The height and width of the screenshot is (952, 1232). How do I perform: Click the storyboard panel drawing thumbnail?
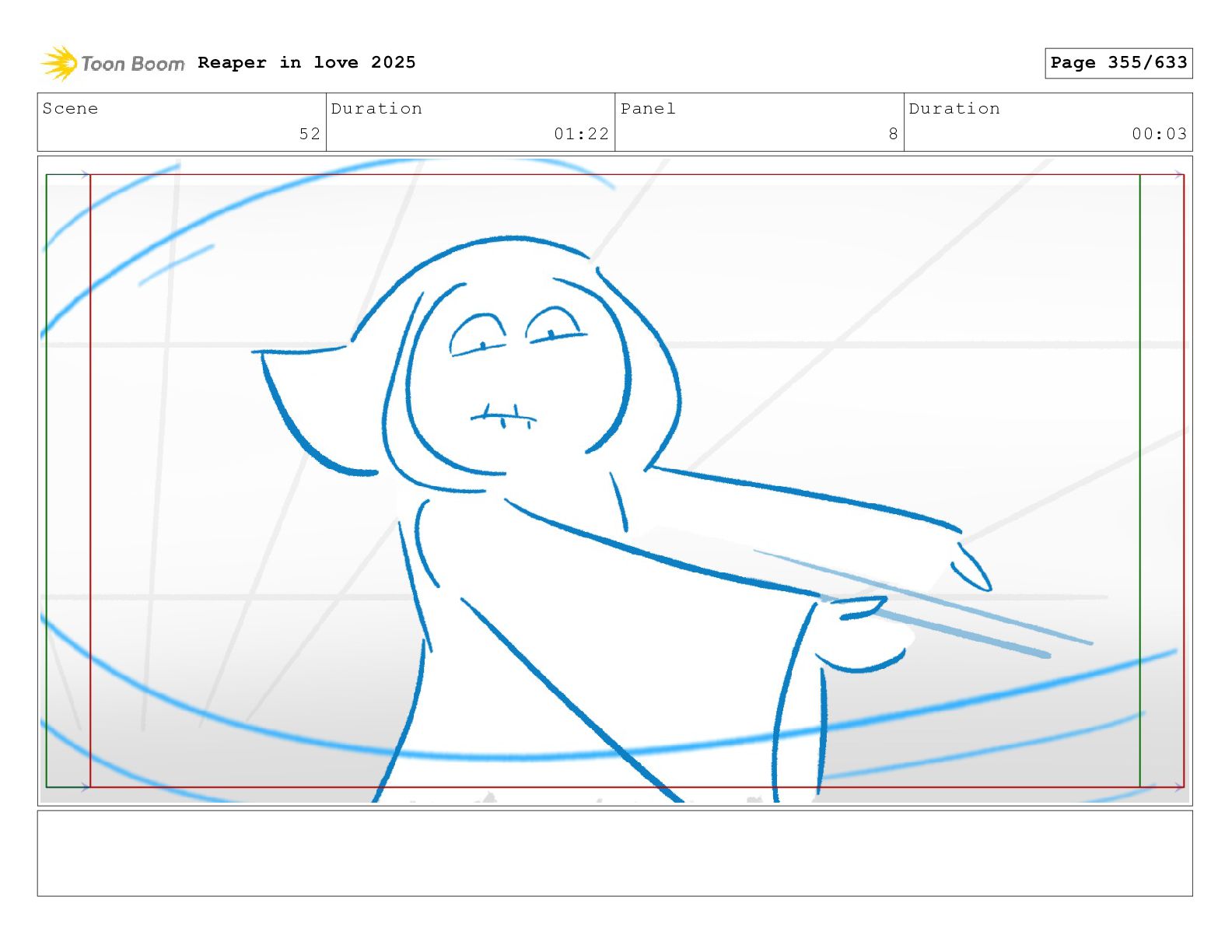click(614, 481)
